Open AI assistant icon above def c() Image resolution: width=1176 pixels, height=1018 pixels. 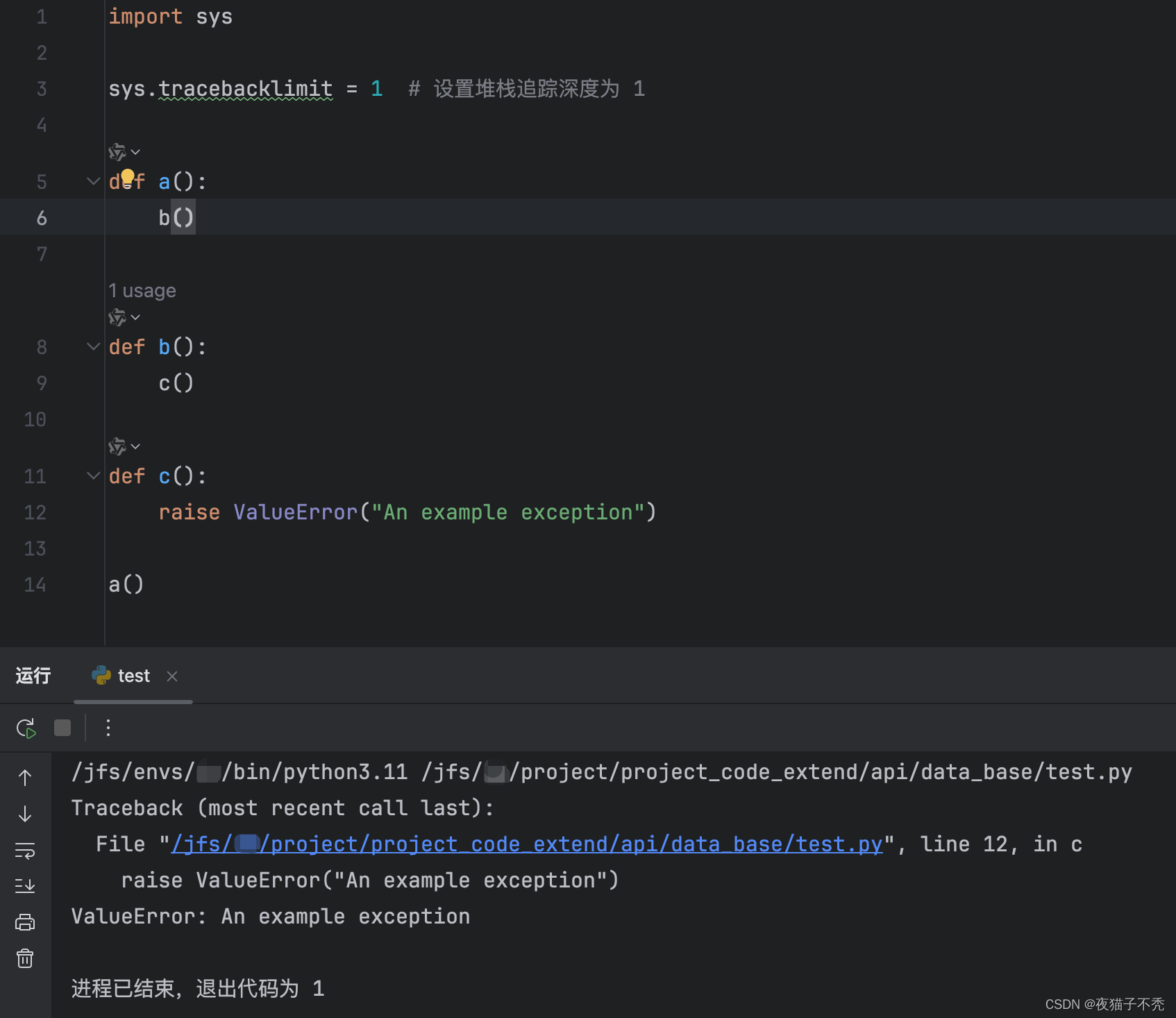117,447
